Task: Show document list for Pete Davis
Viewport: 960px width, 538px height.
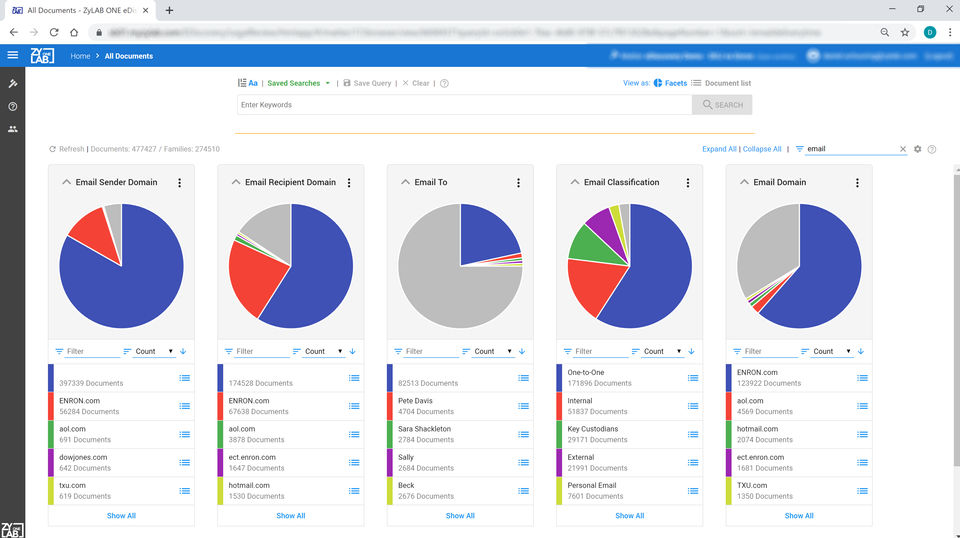Action: 523,406
